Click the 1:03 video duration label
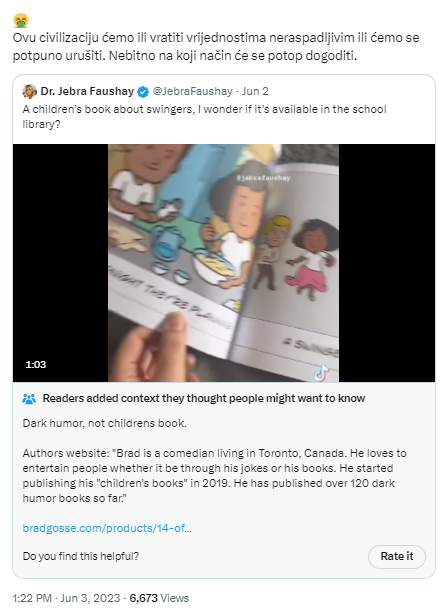The height and width of the screenshot is (615, 440). point(36,364)
